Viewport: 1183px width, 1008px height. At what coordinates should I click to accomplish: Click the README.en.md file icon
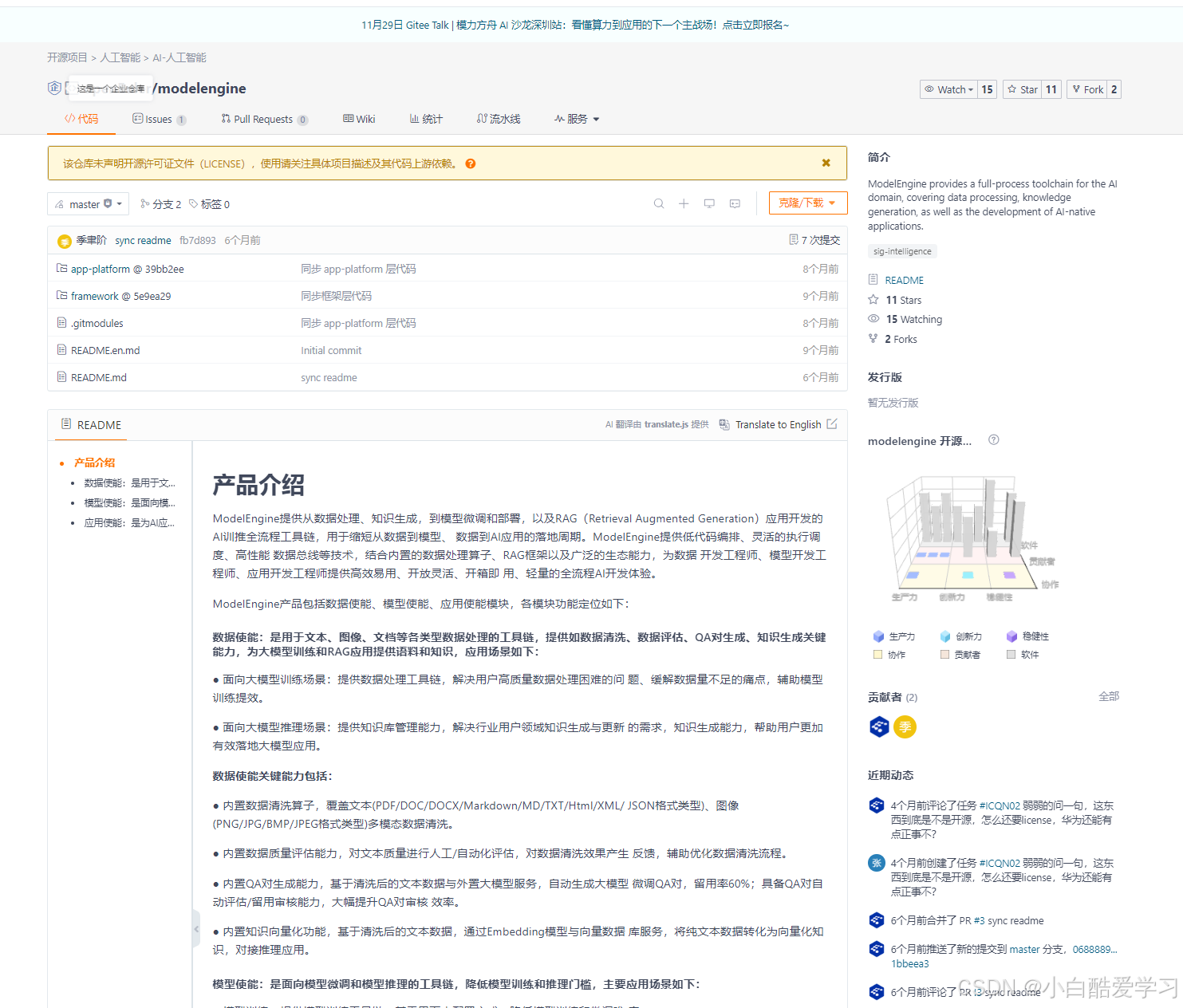click(61, 350)
